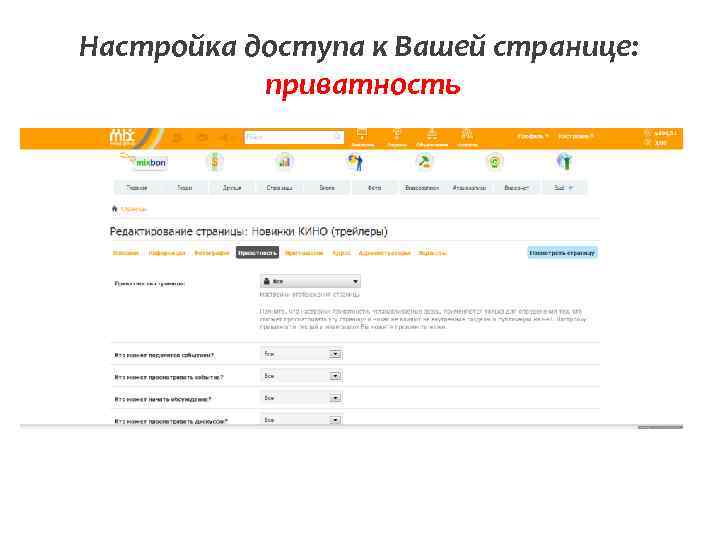
Task: Open dropdown for who can share events
Action: click(x=302, y=354)
